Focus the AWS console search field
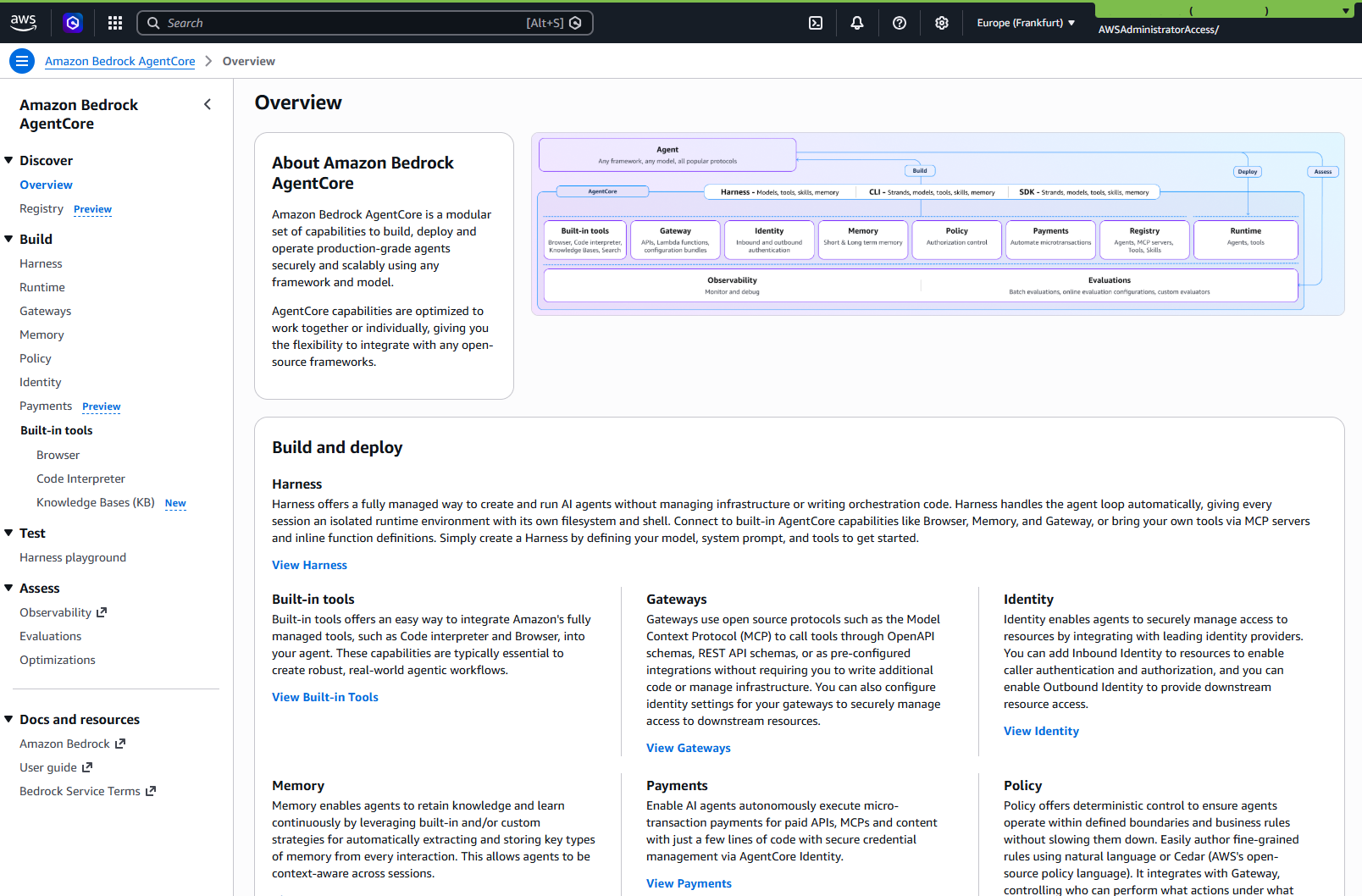 click(364, 23)
